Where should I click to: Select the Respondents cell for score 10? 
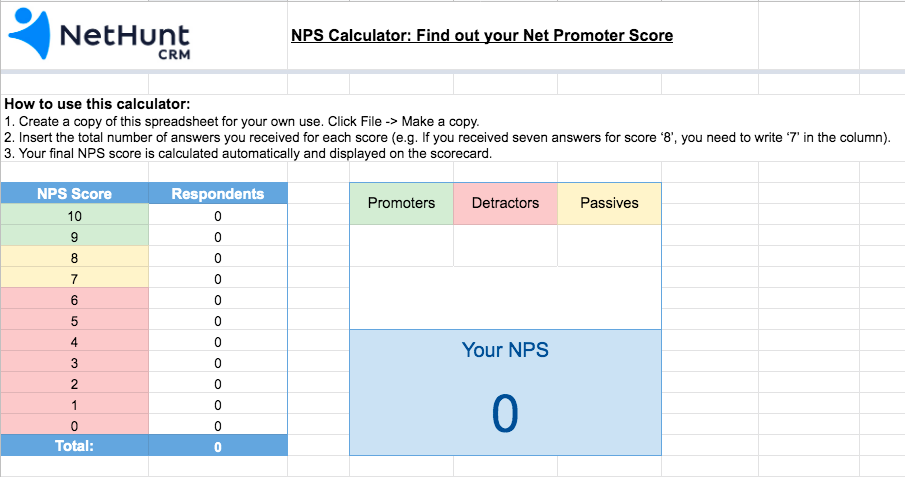[218, 216]
